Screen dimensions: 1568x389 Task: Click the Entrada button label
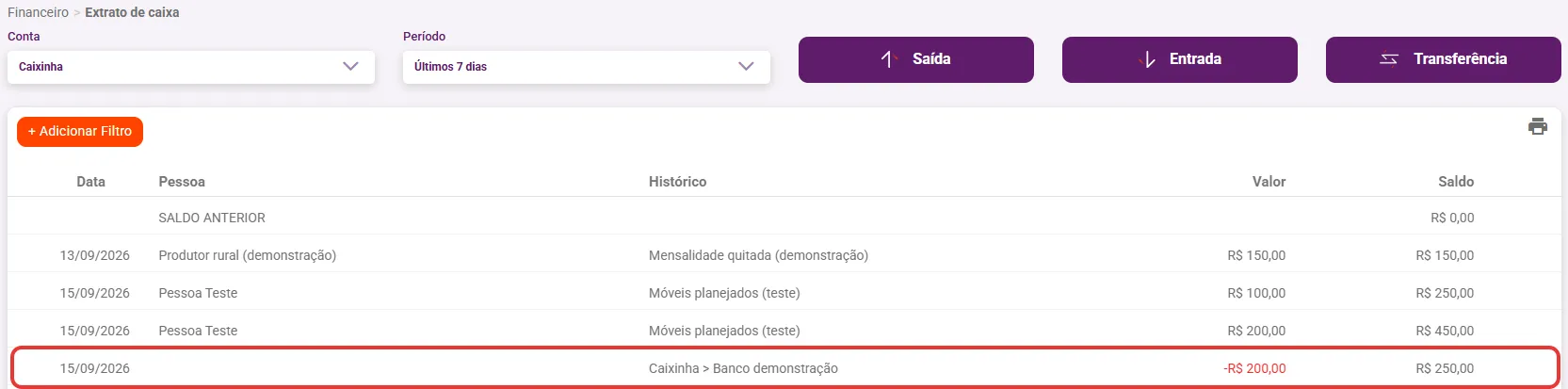point(1195,58)
